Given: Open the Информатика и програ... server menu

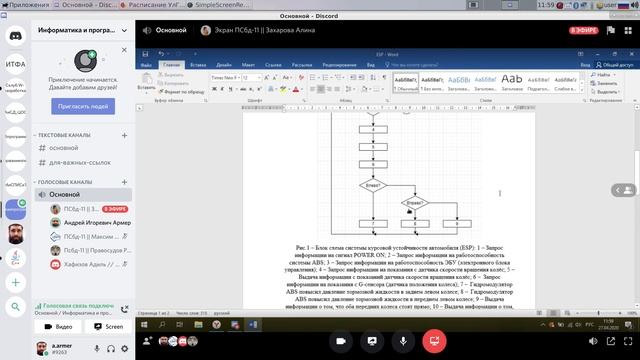Looking at the screenshot, I should [83, 30].
